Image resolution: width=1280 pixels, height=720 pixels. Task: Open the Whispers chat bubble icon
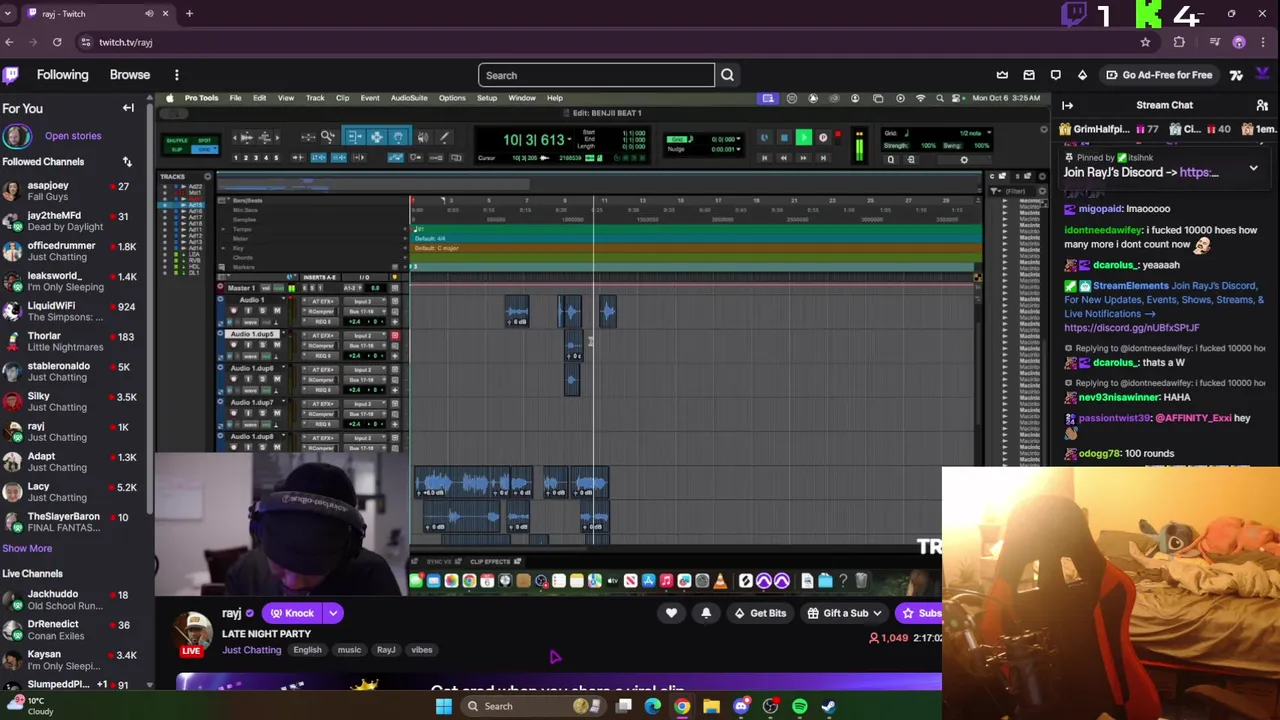[x=1055, y=75]
